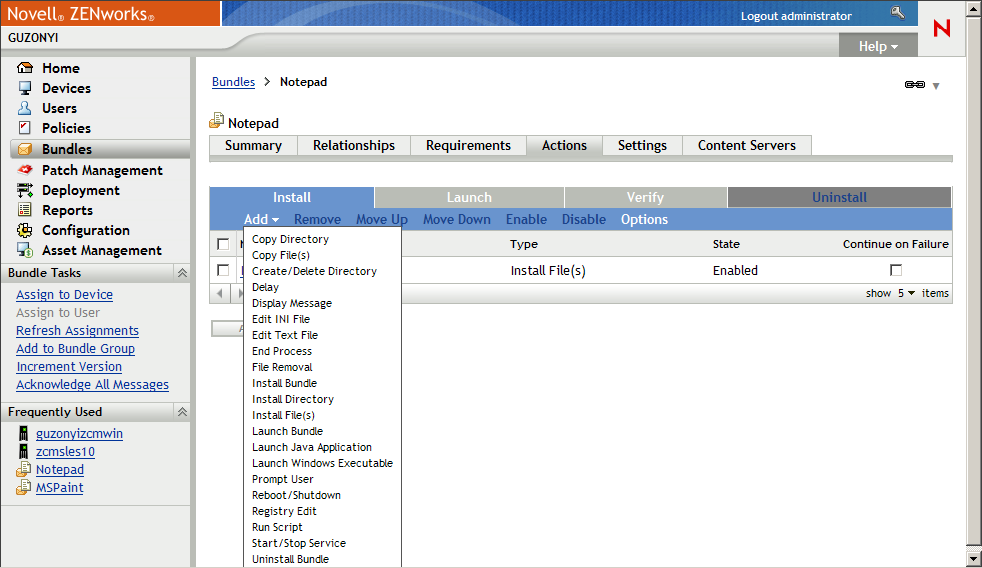
Task: Open the Verify action set tab
Action: 645,197
